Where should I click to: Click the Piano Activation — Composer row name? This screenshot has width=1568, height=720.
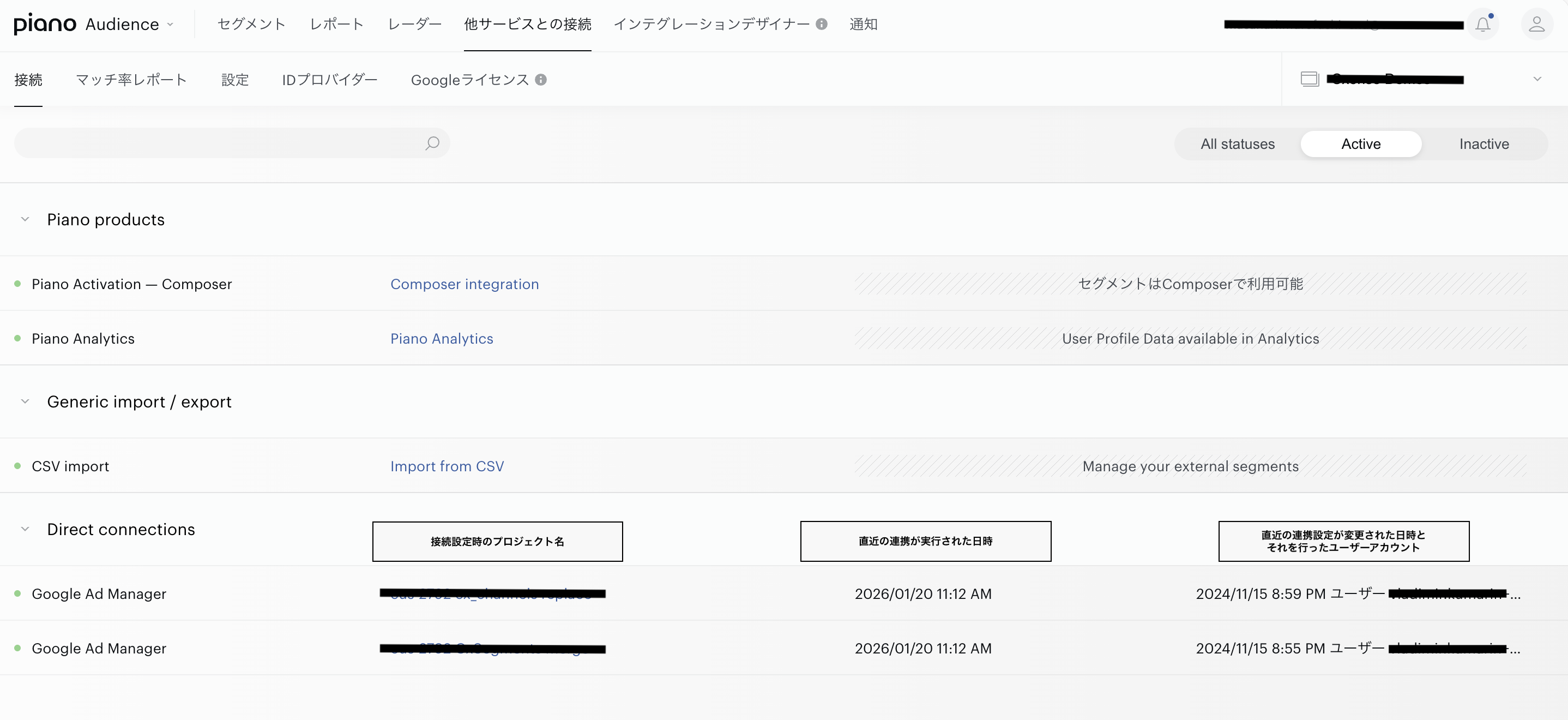tap(131, 284)
